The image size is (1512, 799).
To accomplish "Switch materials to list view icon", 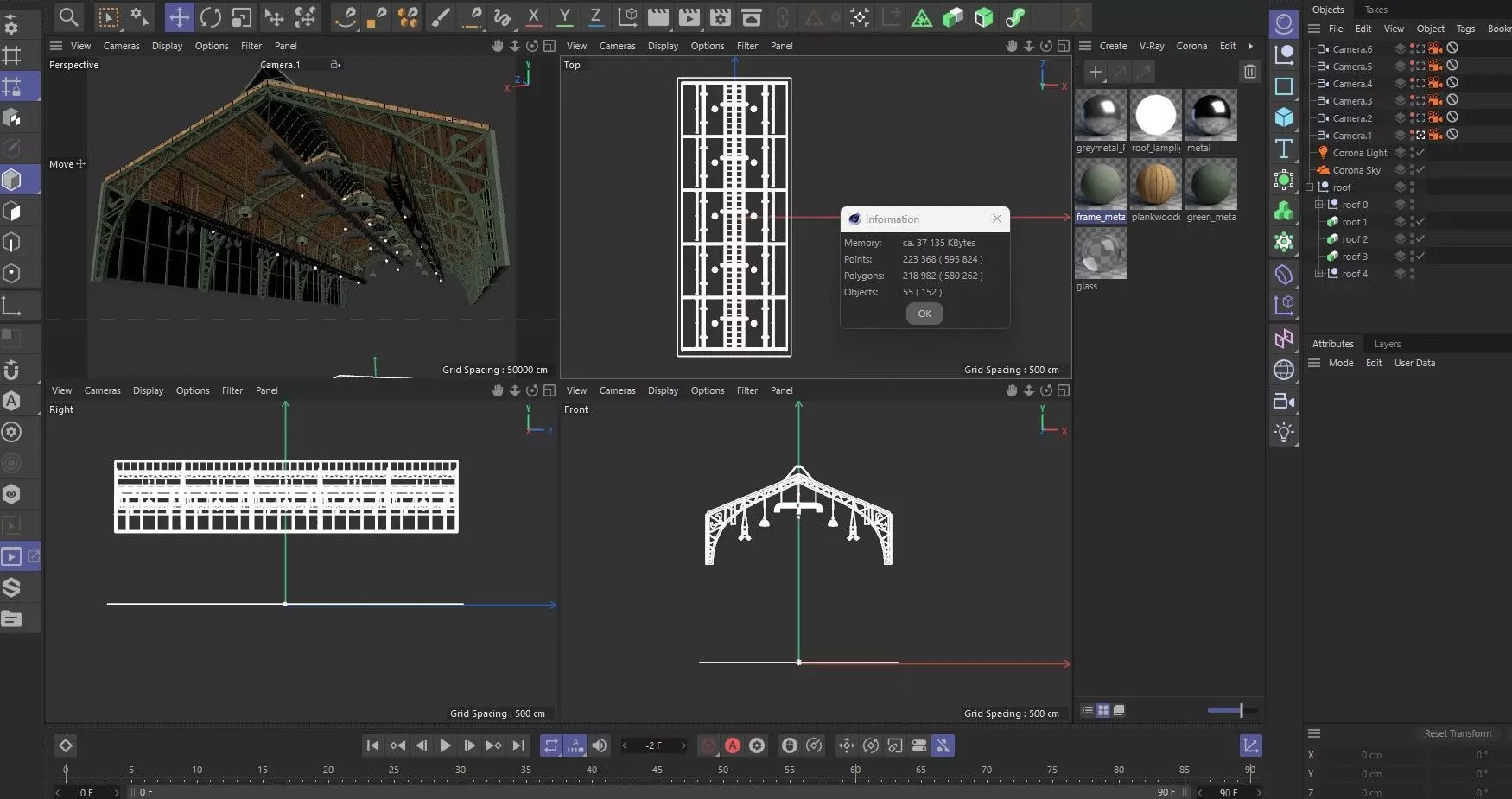I will pyautogui.click(x=1088, y=710).
